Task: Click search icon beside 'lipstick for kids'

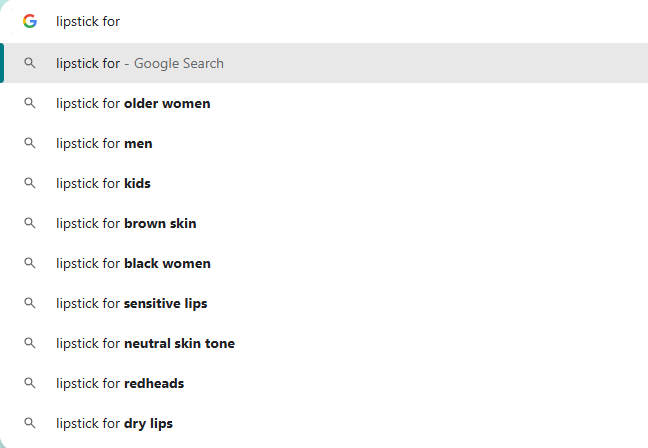Action: [x=30, y=183]
